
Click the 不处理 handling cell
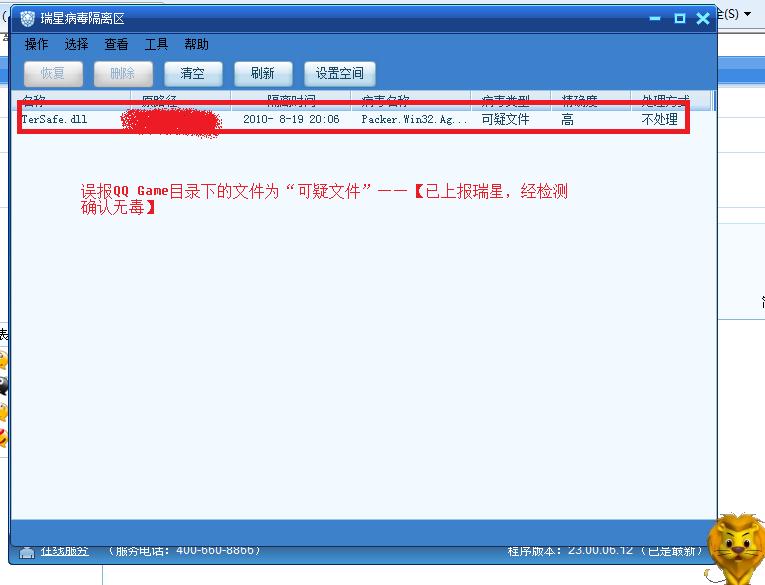tap(660, 119)
